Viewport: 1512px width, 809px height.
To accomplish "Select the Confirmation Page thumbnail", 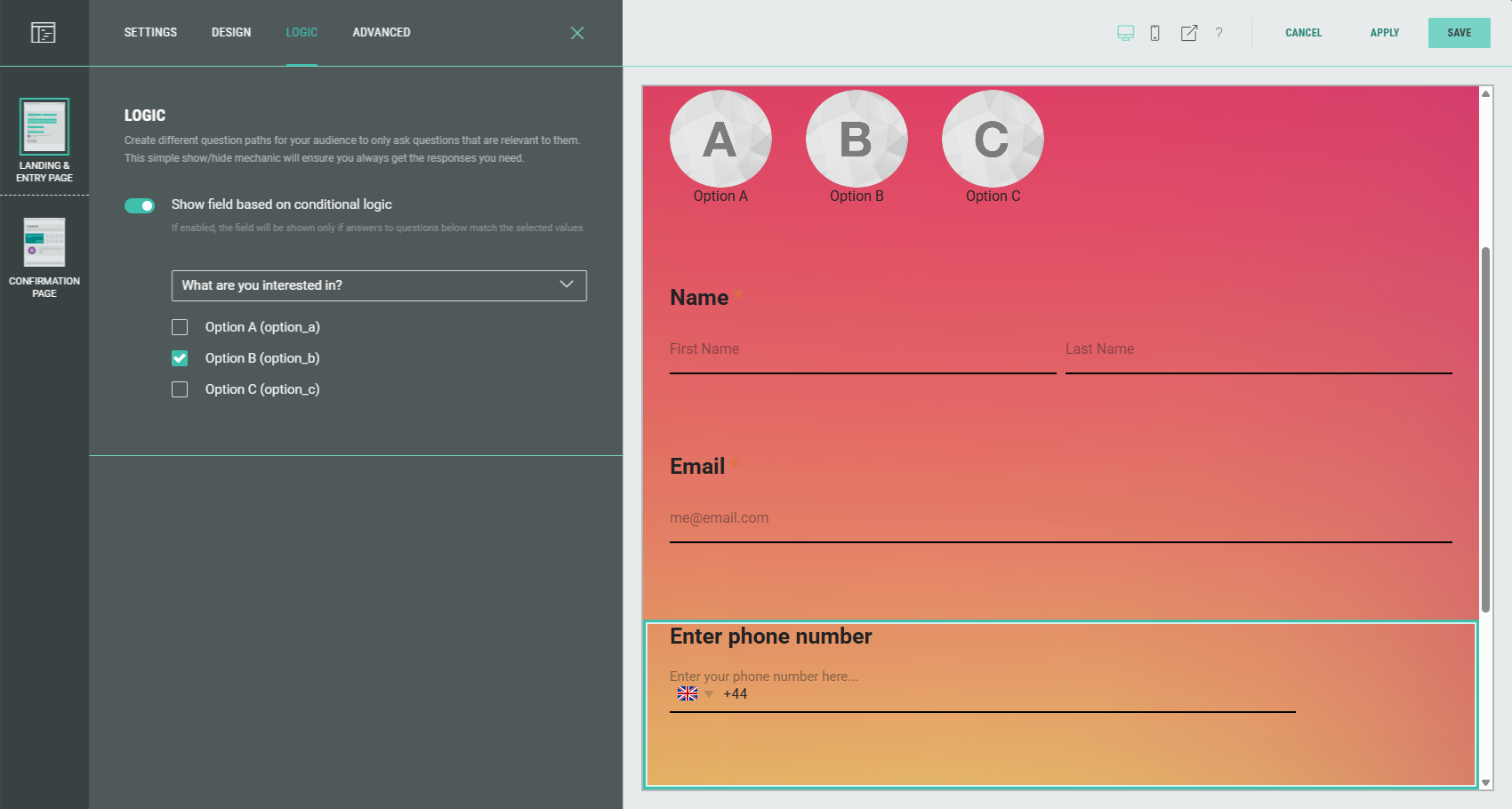I will pyautogui.click(x=44, y=243).
